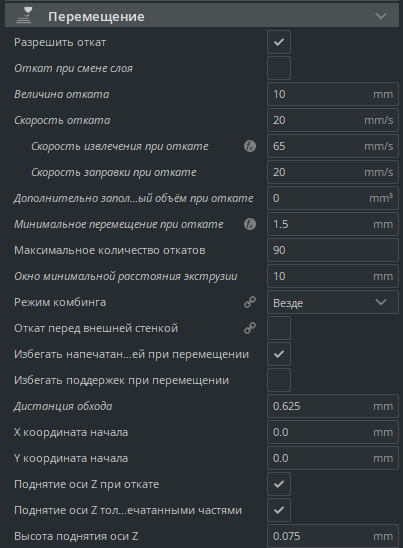Screen dimensions: 403x548
Task: Focus the Дистанция обхода value field
Action: 333,406
